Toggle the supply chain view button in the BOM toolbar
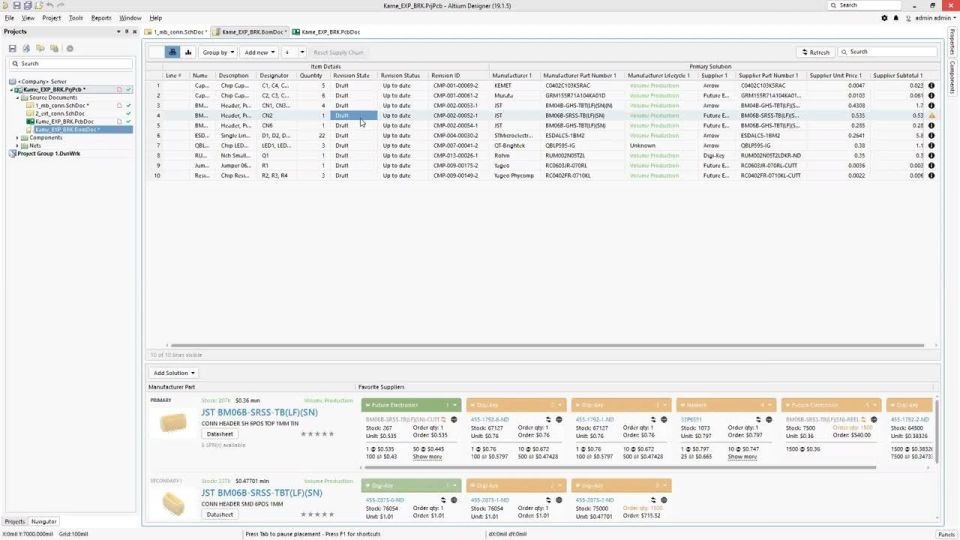 (172, 53)
